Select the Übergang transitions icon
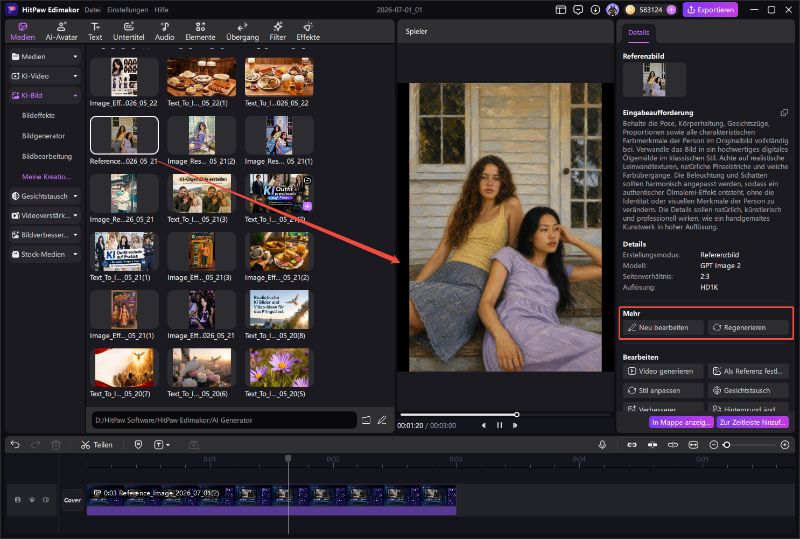The height and width of the screenshot is (539, 800). [242, 31]
